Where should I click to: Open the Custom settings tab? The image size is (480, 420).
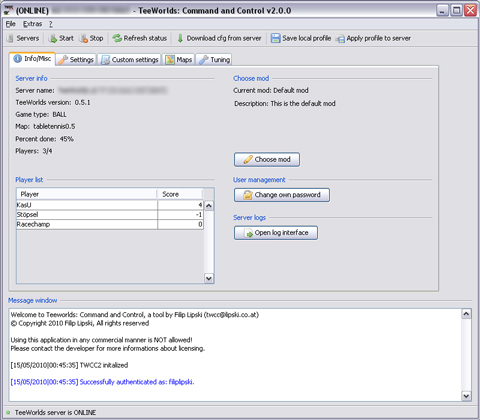(129, 60)
